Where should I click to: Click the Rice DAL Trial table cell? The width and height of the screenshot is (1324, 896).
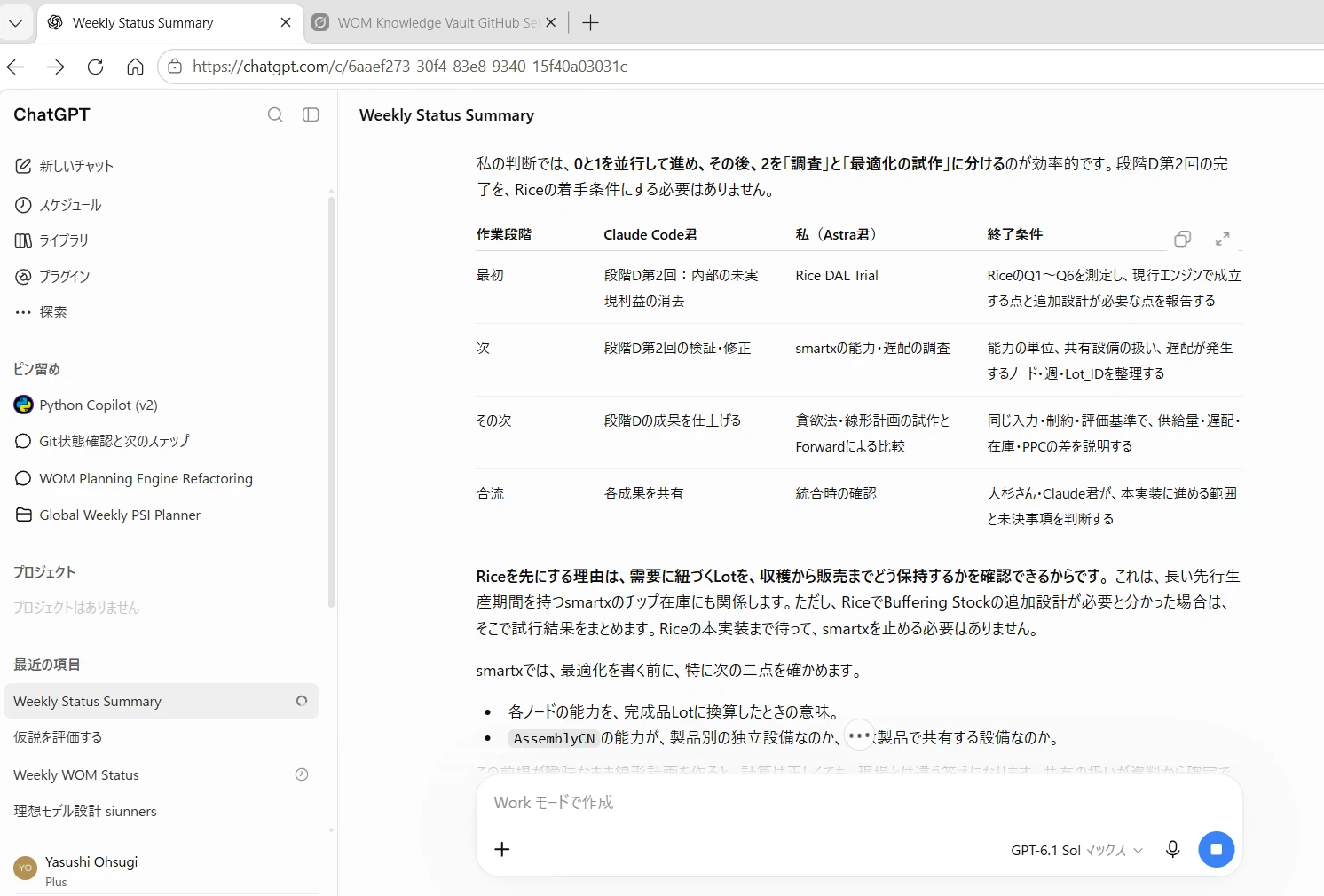pos(837,276)
